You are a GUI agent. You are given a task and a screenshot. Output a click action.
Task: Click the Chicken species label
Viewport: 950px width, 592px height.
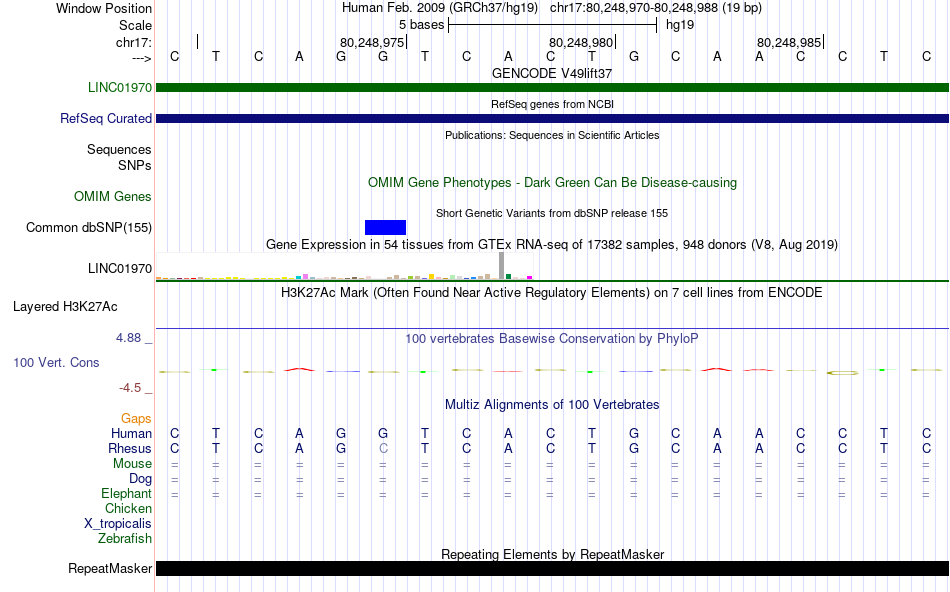point(128,508)
